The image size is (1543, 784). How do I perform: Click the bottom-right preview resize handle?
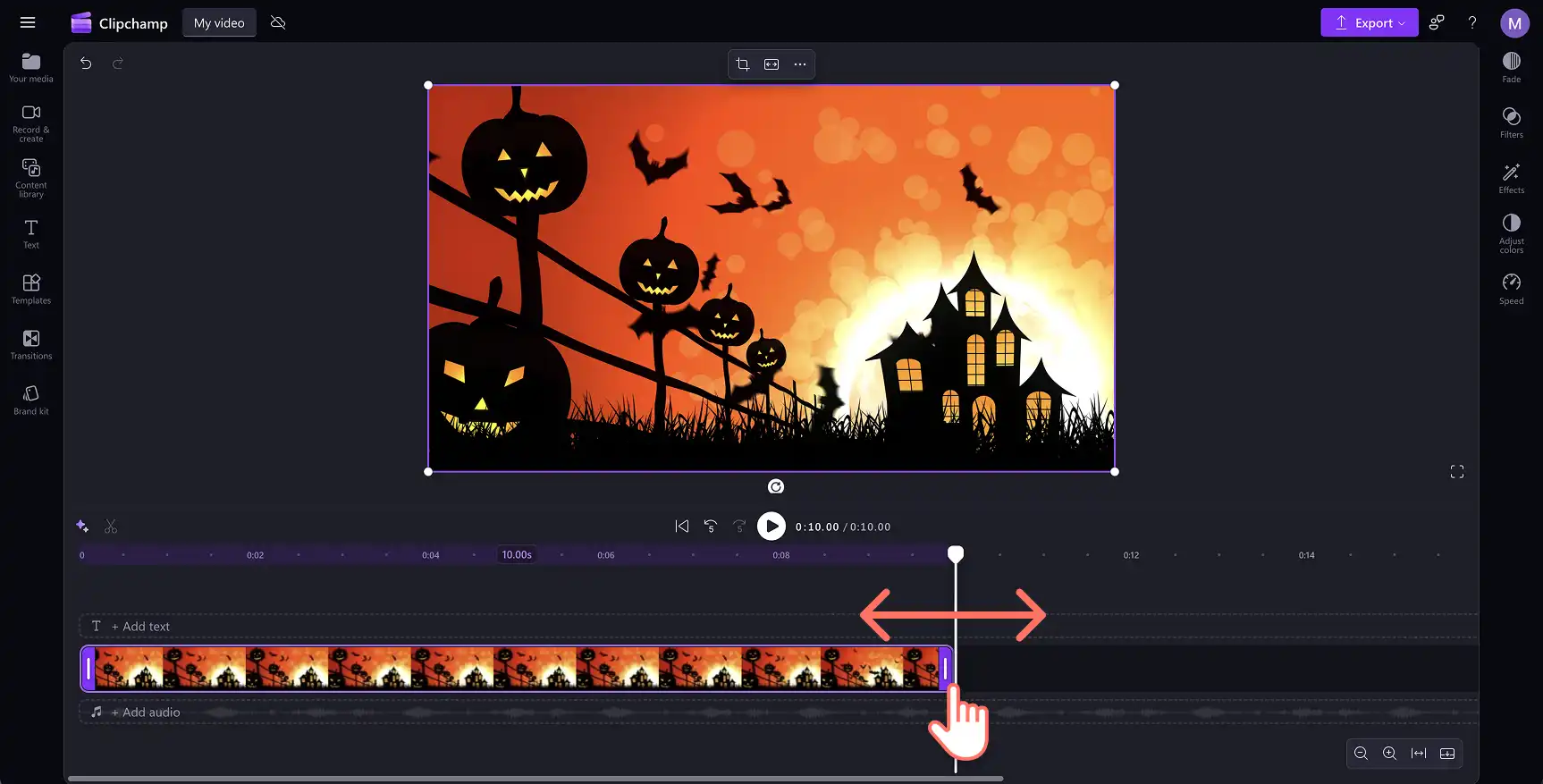point(1115,472)
